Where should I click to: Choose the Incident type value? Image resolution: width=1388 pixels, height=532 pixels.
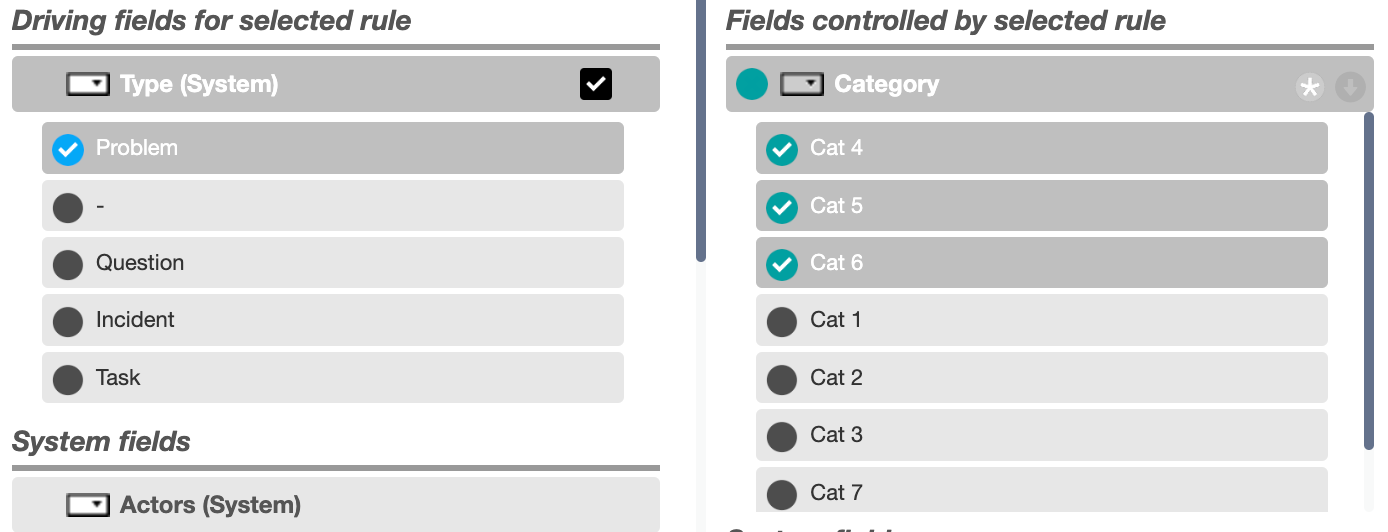pos(333,320)
